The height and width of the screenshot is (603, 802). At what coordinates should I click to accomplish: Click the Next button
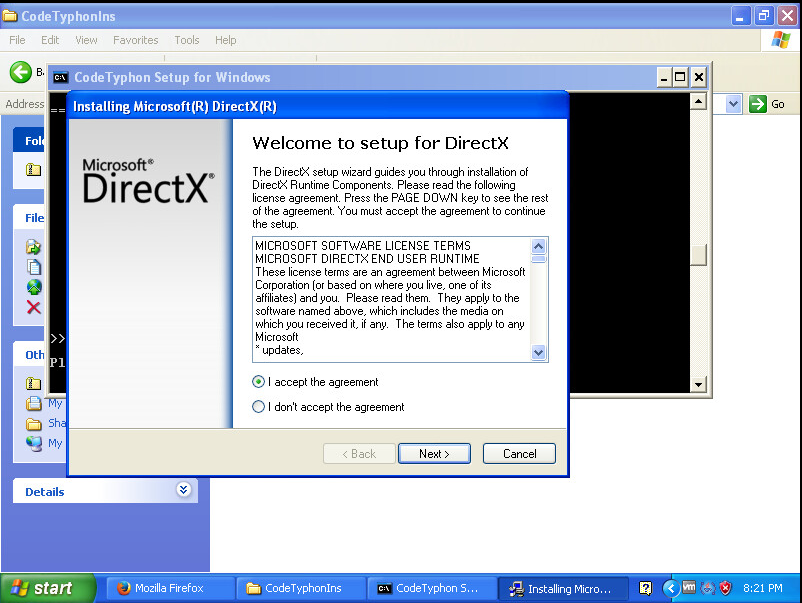point(434,454)
